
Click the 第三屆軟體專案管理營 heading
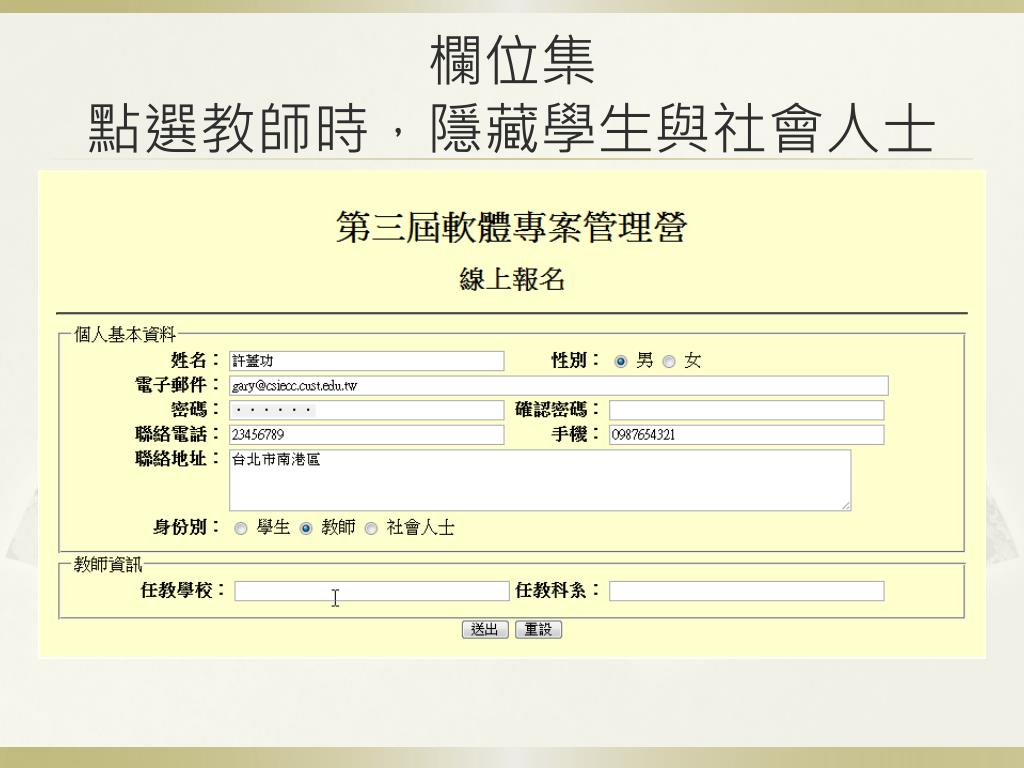pos(511,227)
